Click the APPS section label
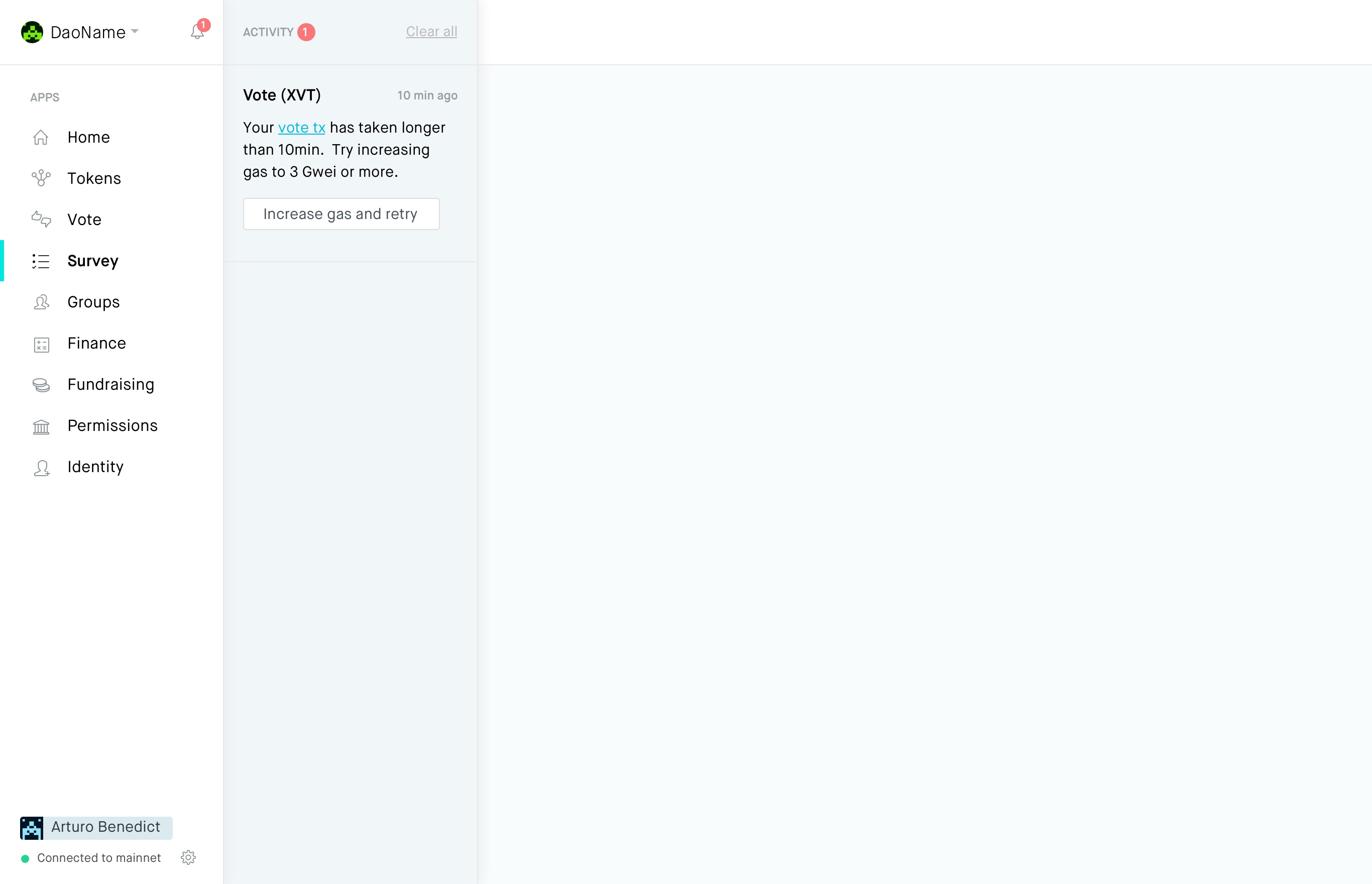The height and width of the screenshot is (884, 1372). click(45, 97)
